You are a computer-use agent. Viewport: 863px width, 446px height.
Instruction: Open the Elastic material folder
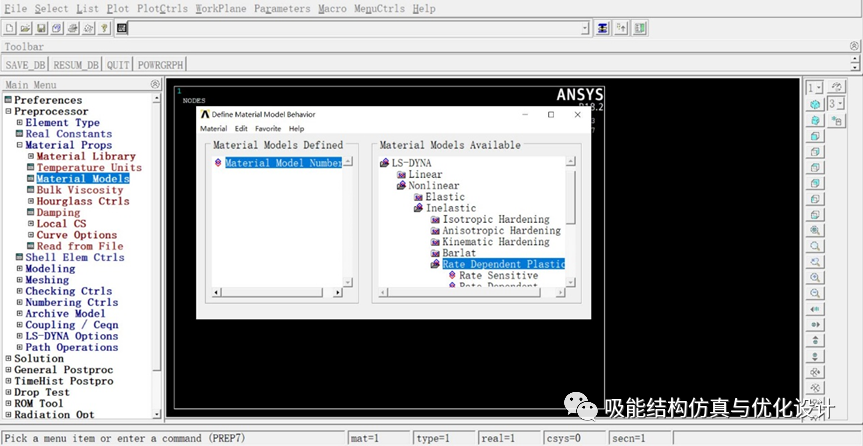(445, 197)
